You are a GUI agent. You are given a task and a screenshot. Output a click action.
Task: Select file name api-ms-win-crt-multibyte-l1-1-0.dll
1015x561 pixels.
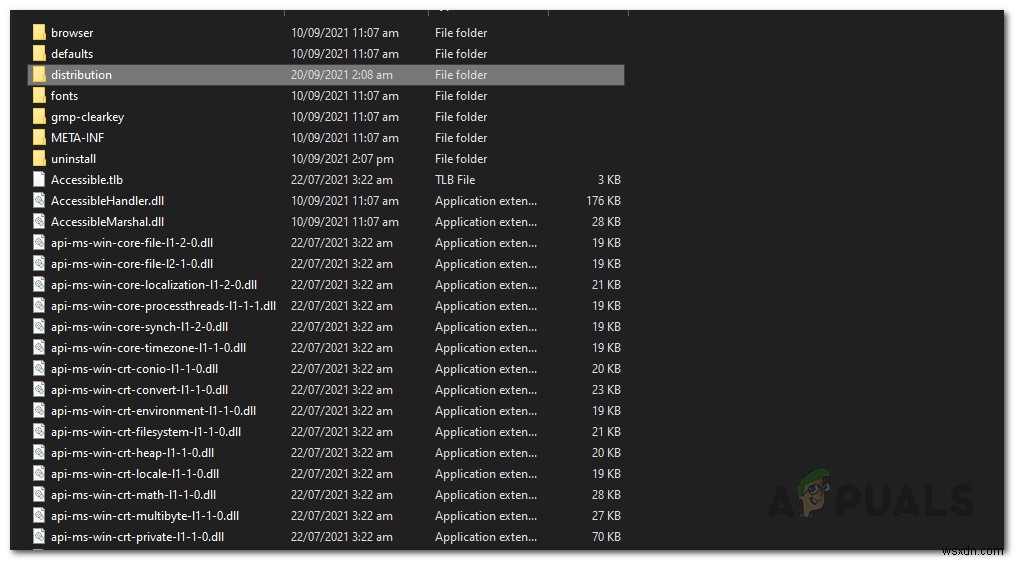pos(145,516)
